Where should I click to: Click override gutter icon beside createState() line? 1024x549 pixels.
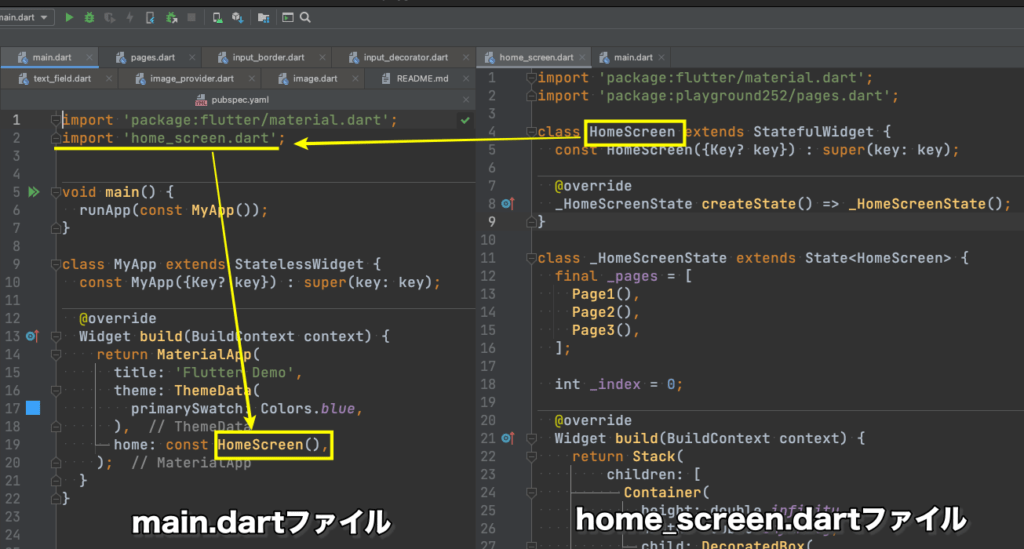[x=507, y=204]
